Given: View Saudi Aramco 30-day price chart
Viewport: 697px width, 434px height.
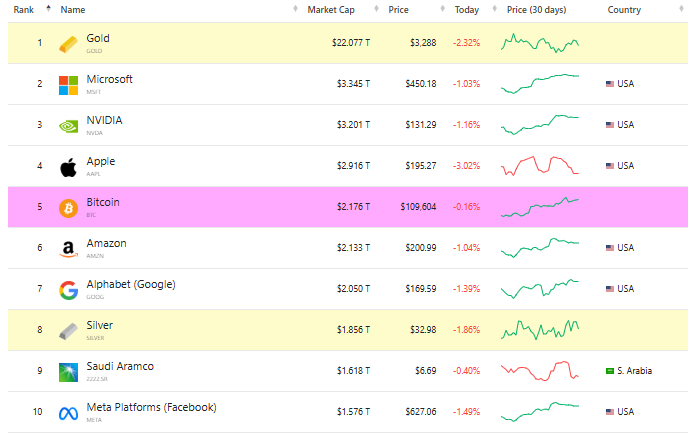Looking at the screenshot, I should click(540, 371).
